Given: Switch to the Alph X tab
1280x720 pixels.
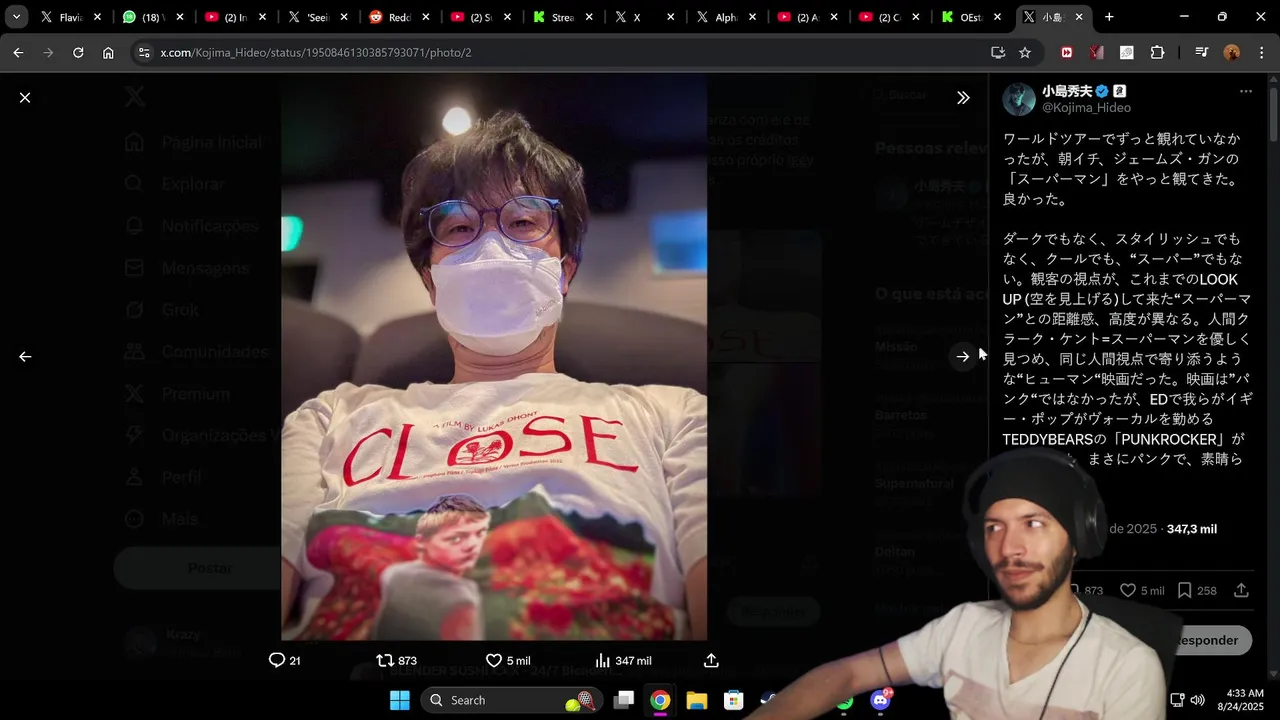Looking at the screenshot, I should (726, 17).
